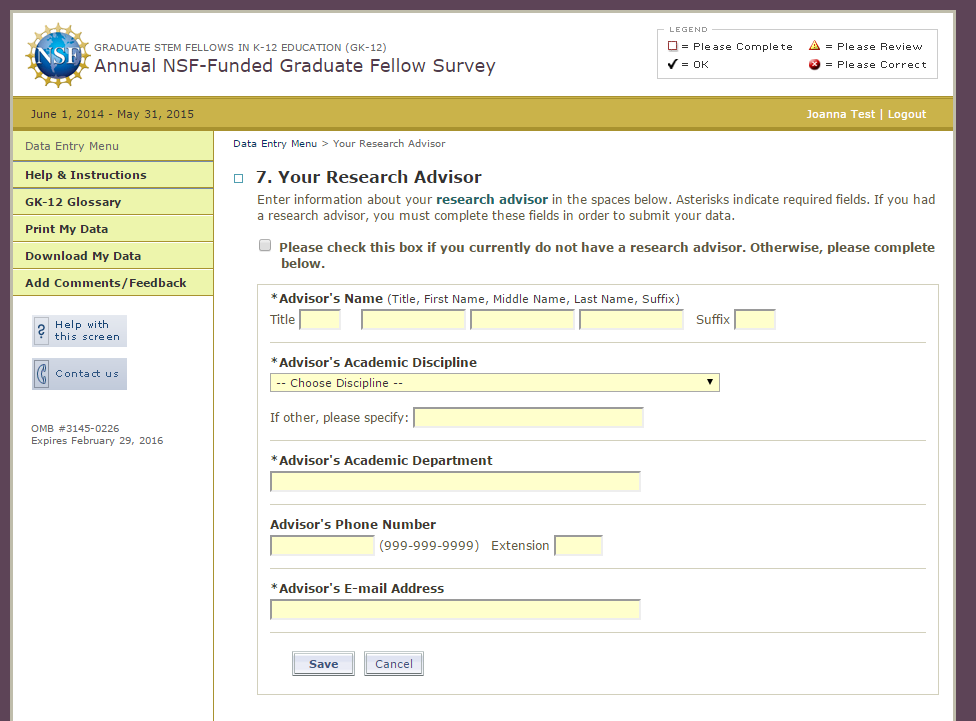Select Download My Data in sidebar
This screenshot has width=976, height=721.
[83, 256]
